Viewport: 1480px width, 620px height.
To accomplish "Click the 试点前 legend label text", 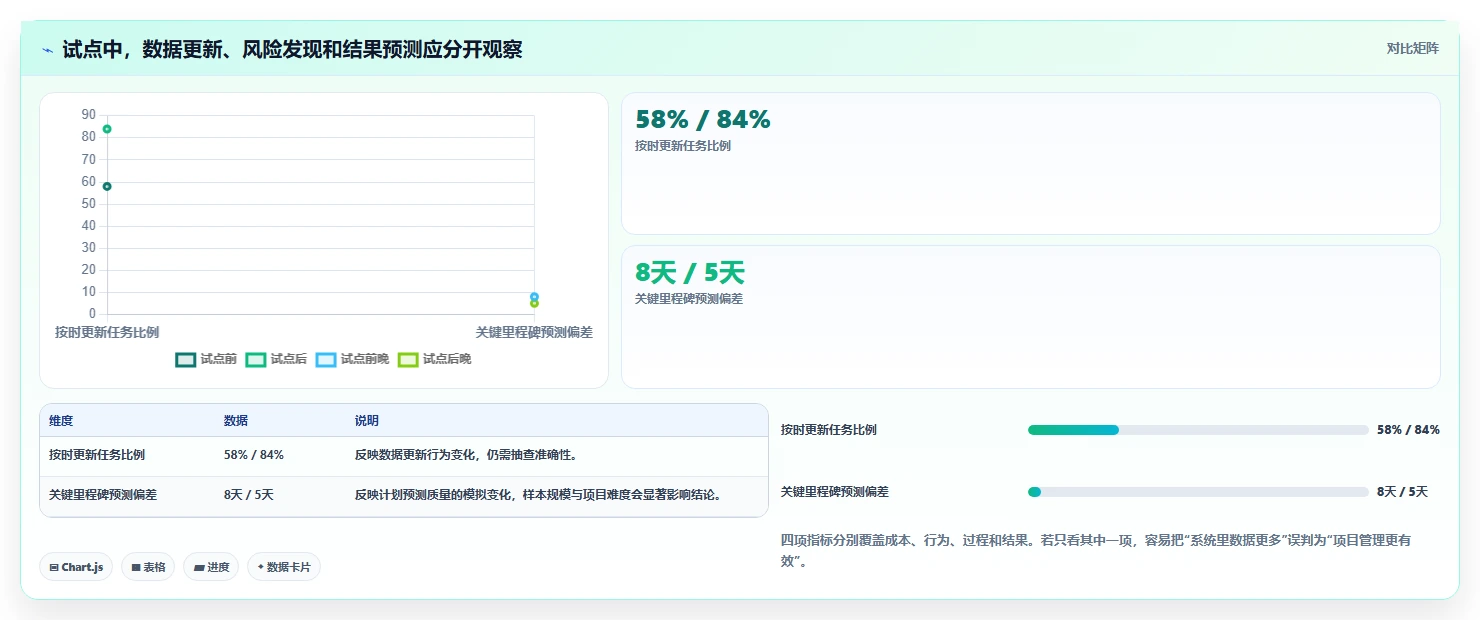I will (218, 359).
